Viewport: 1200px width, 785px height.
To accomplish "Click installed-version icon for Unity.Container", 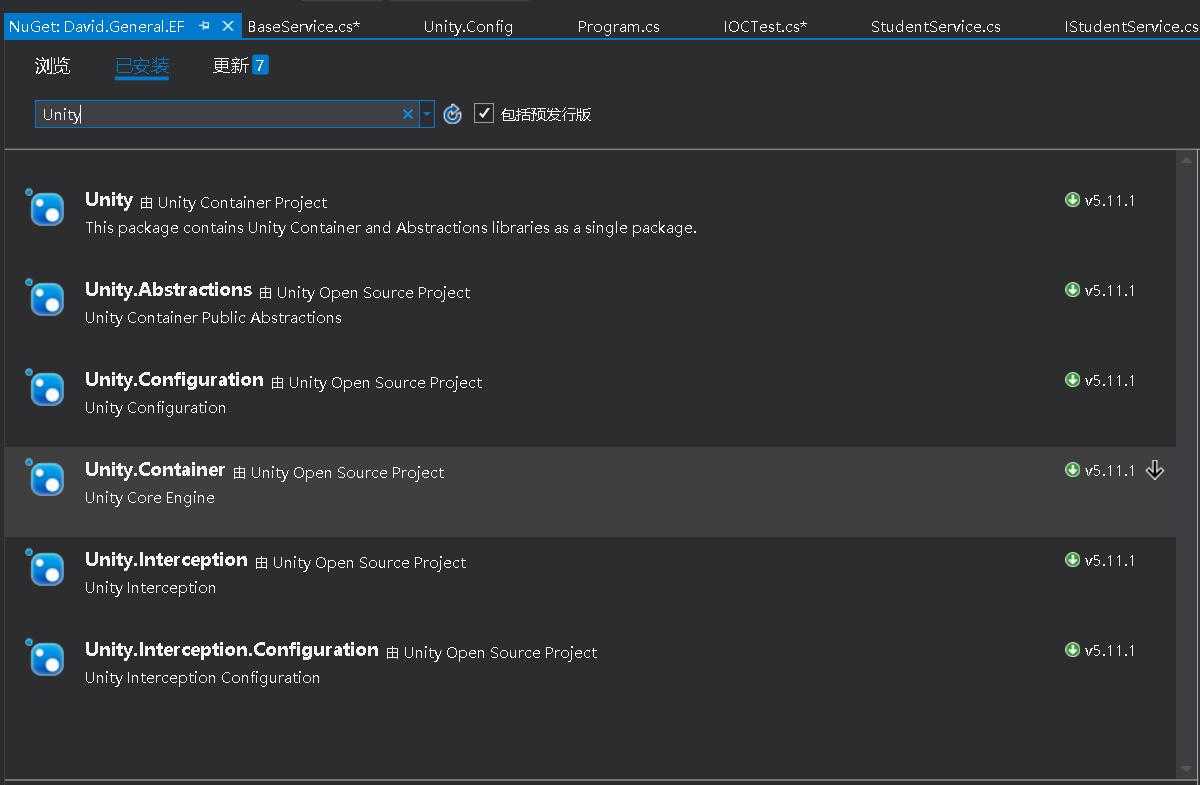I will tap(1072, 470).
